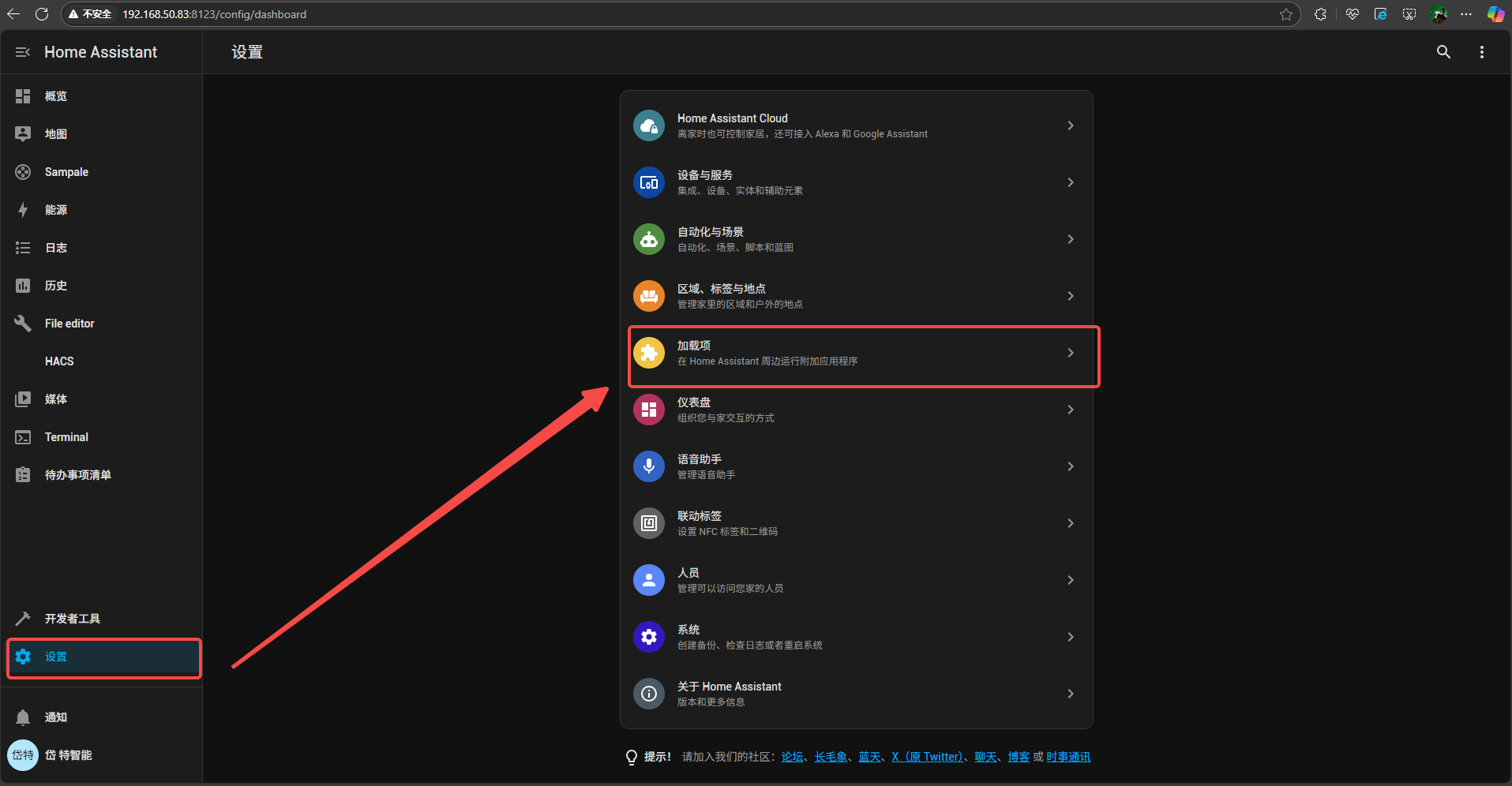1512x786 pixels.
Task: Expand the 人员 row chevron
Action: (x=1070, y=580)
